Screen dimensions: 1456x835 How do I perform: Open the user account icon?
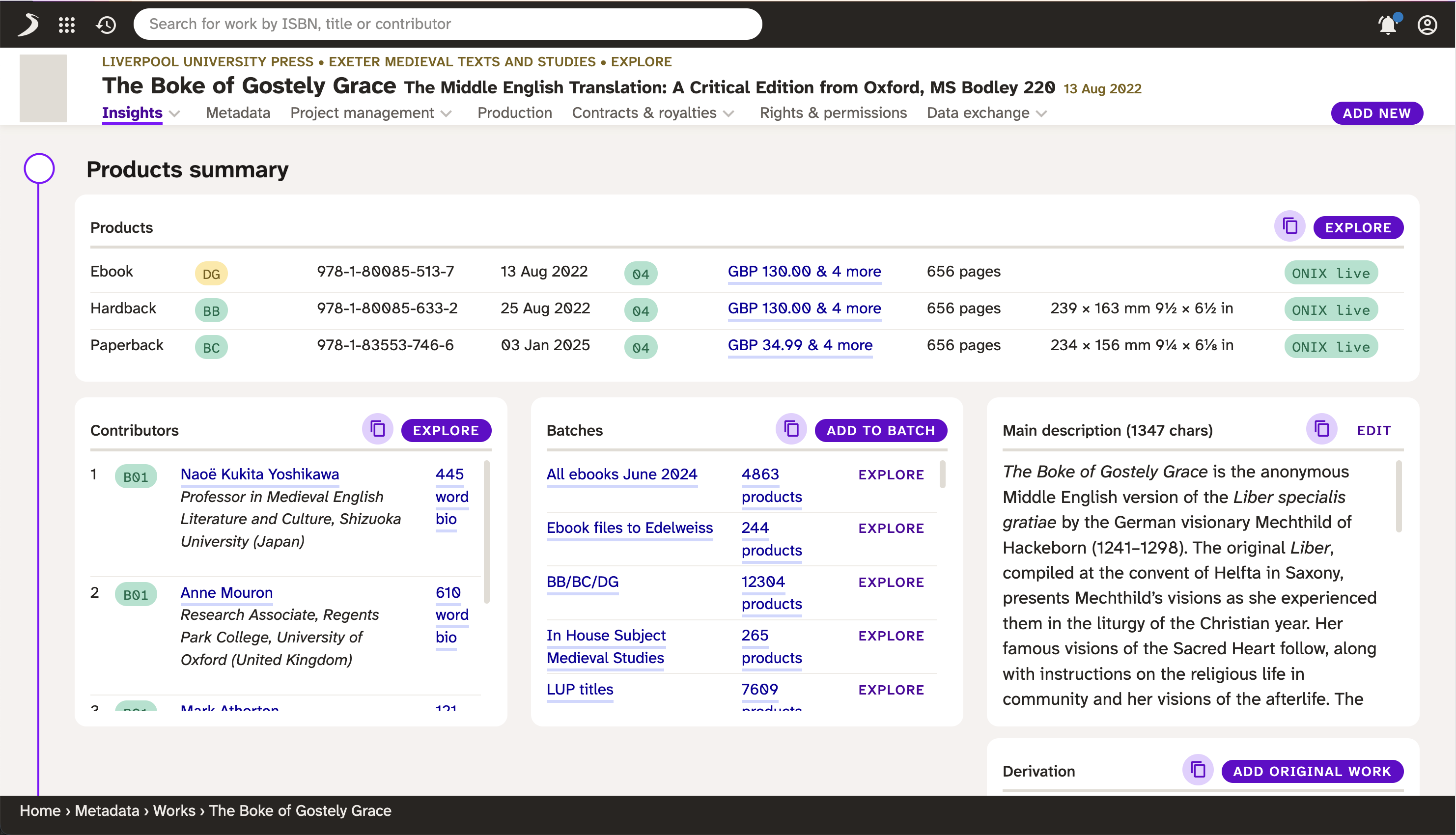(x=1427, y=24)
